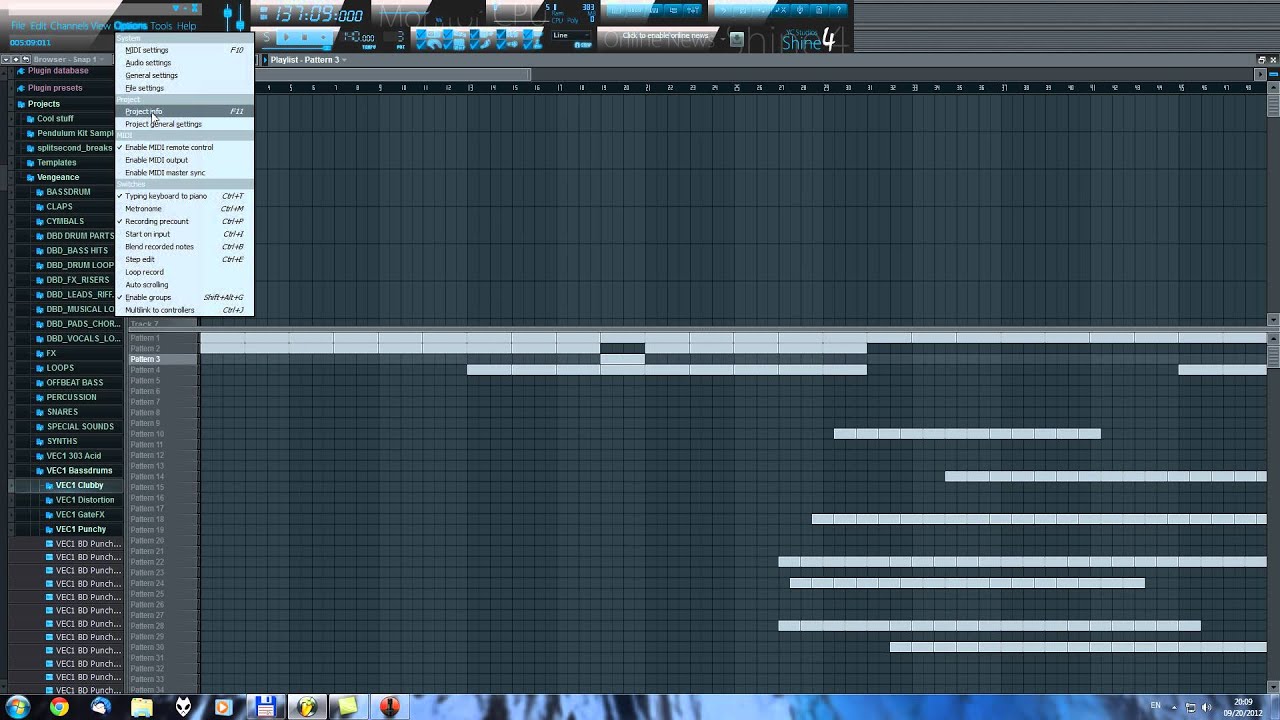Click to enable online news
1280x720 pixels.
665,36
